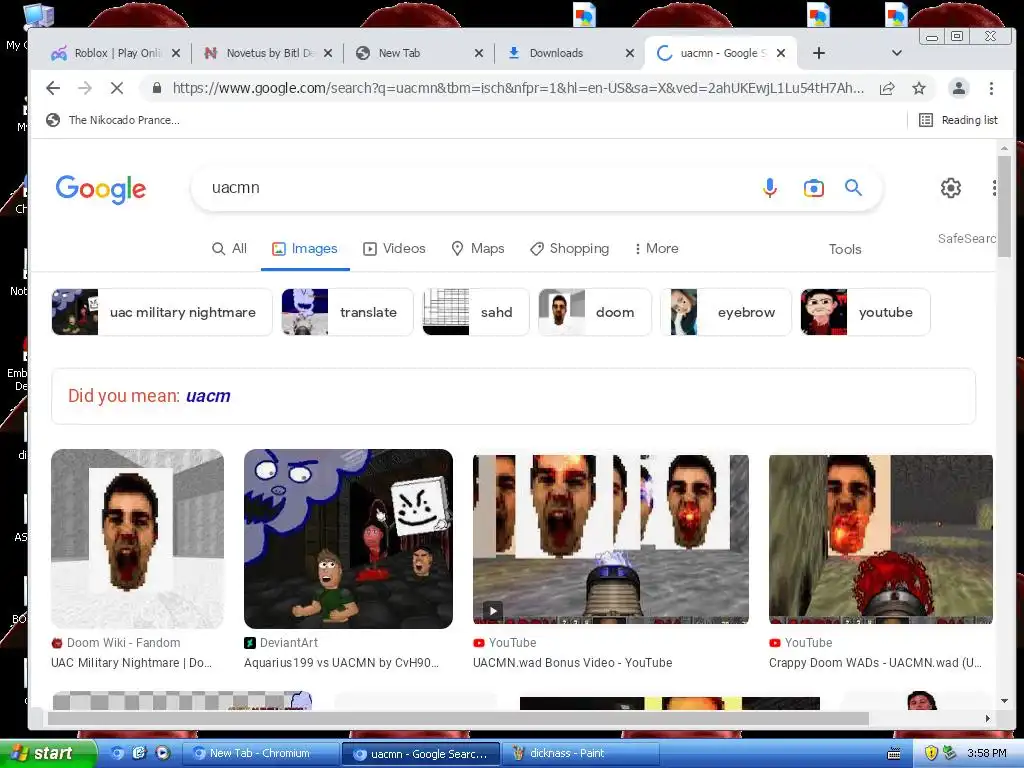Expand the tab search dropdown arrow
1024x768 pixels.
coord(897,54)
